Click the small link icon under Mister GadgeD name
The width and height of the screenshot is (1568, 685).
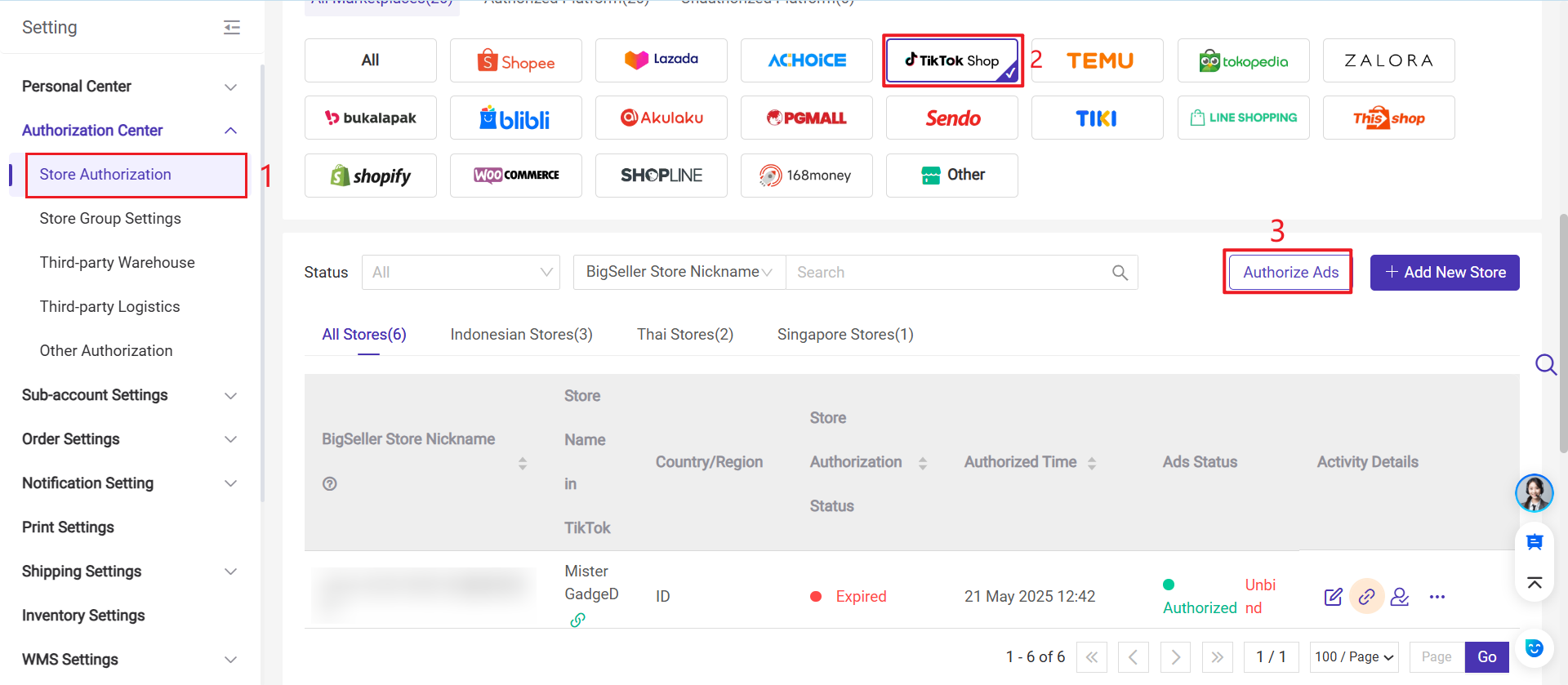pyautogui.click(x=577, y=620)
